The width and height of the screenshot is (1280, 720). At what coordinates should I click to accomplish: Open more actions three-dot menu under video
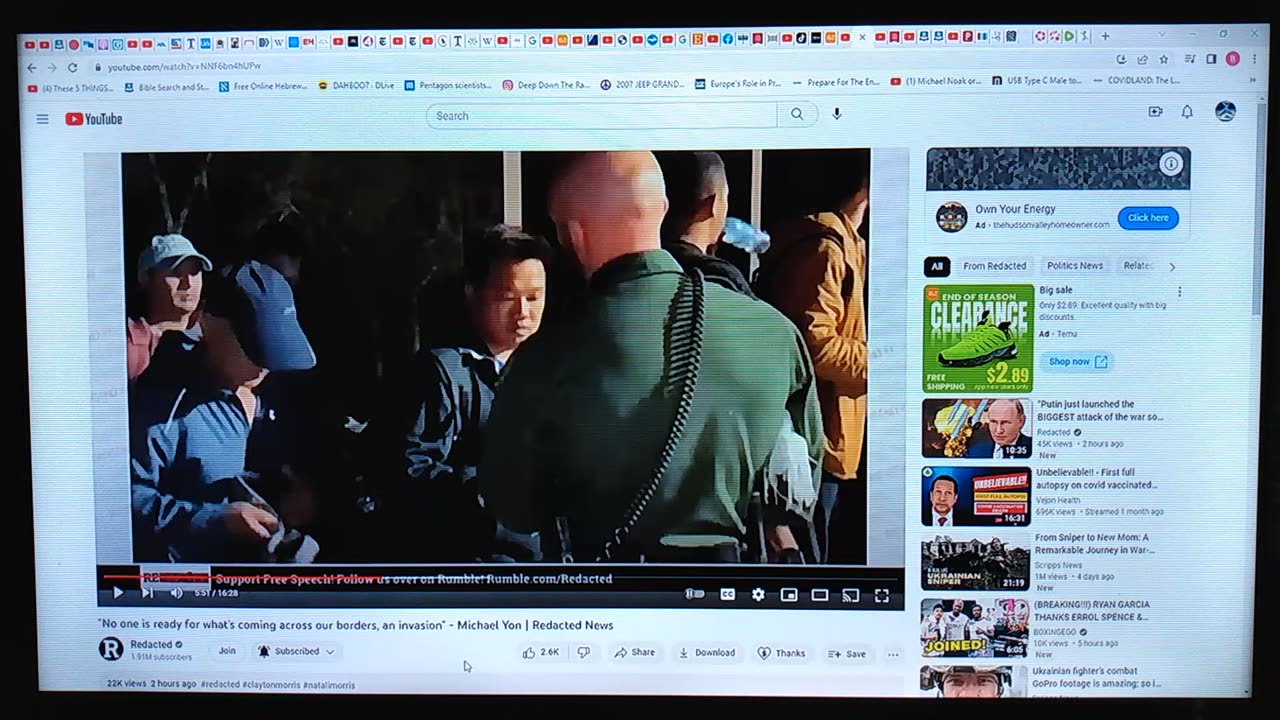point(893,655)
